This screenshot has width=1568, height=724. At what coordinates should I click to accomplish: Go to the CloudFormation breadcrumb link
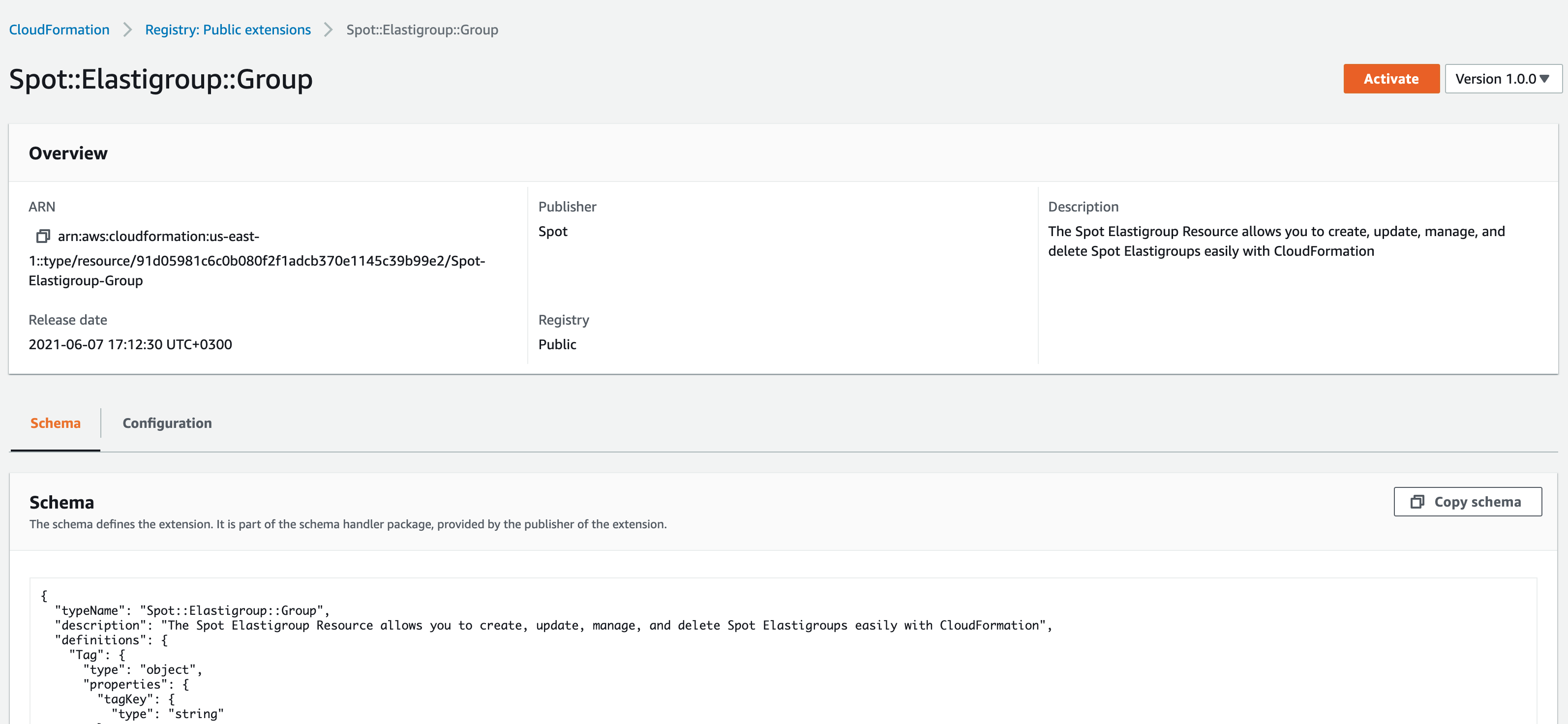(x=59, y=30)
